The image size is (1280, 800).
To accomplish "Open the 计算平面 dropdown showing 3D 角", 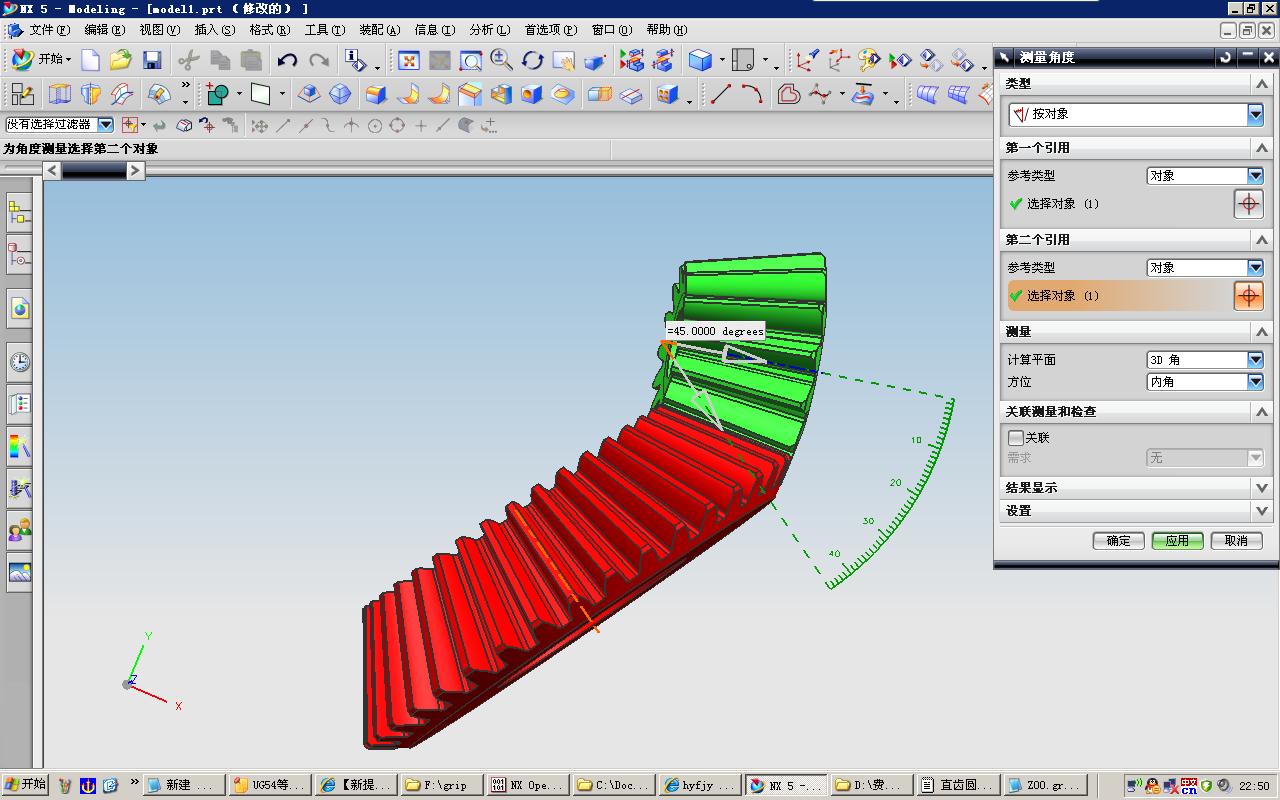I will point(1205,360).
